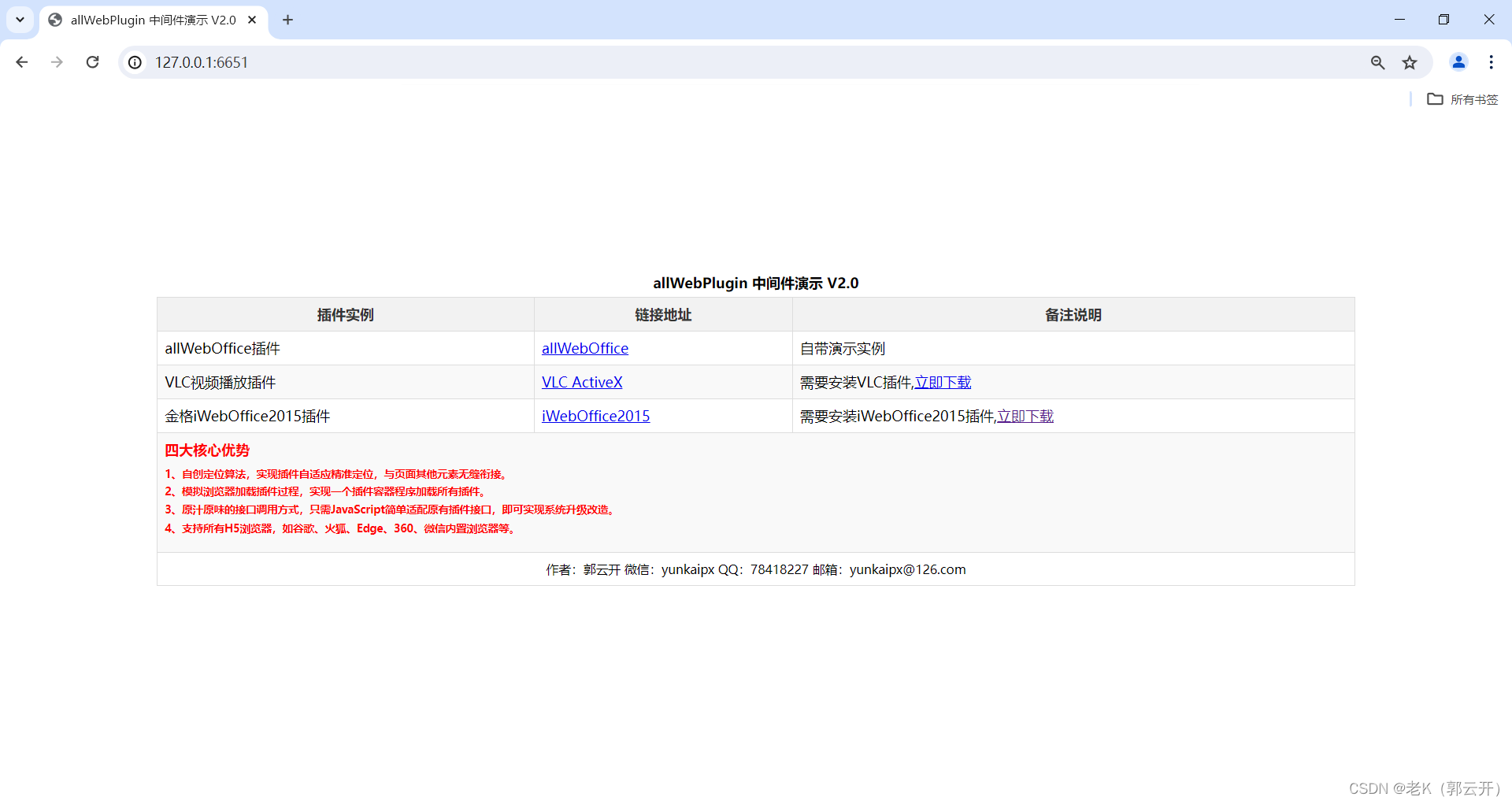The height and width of the screenshot is (804, 1512).
Task: Open the allWebOffice link
Action: click(585, 348)
